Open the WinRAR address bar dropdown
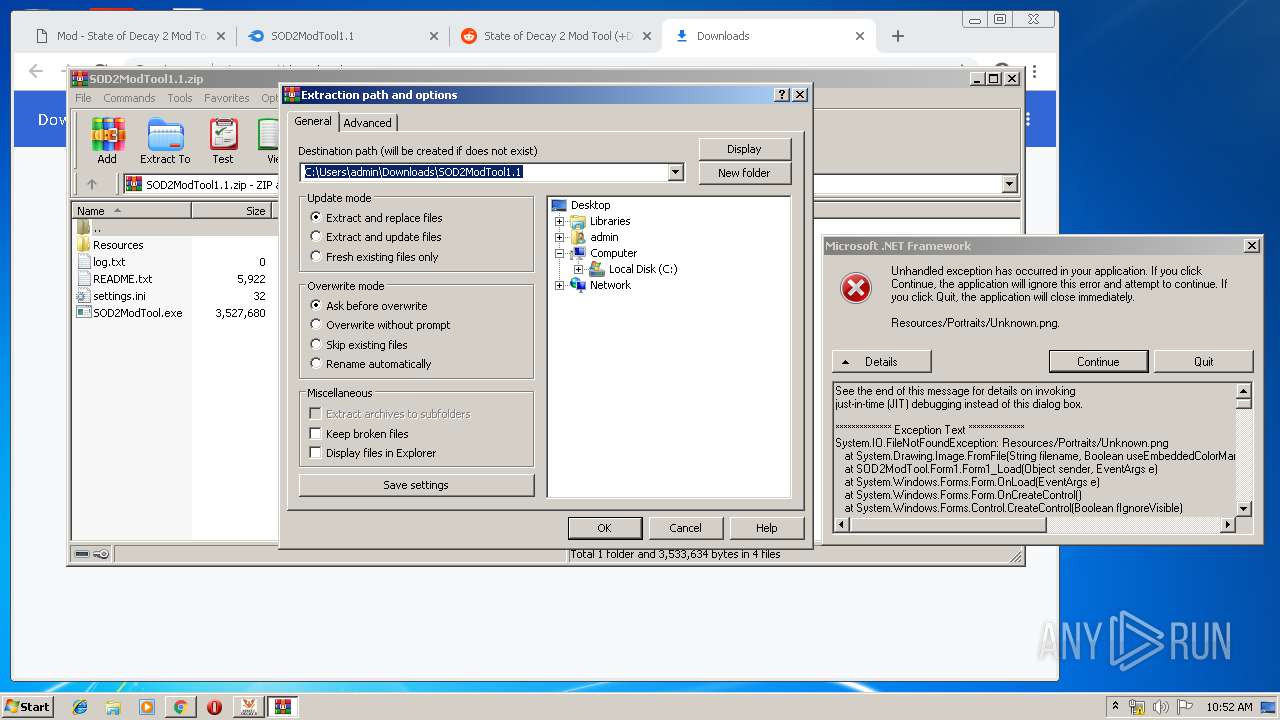This screenshot has width=1280, height=720. [x=1009, y=184]
